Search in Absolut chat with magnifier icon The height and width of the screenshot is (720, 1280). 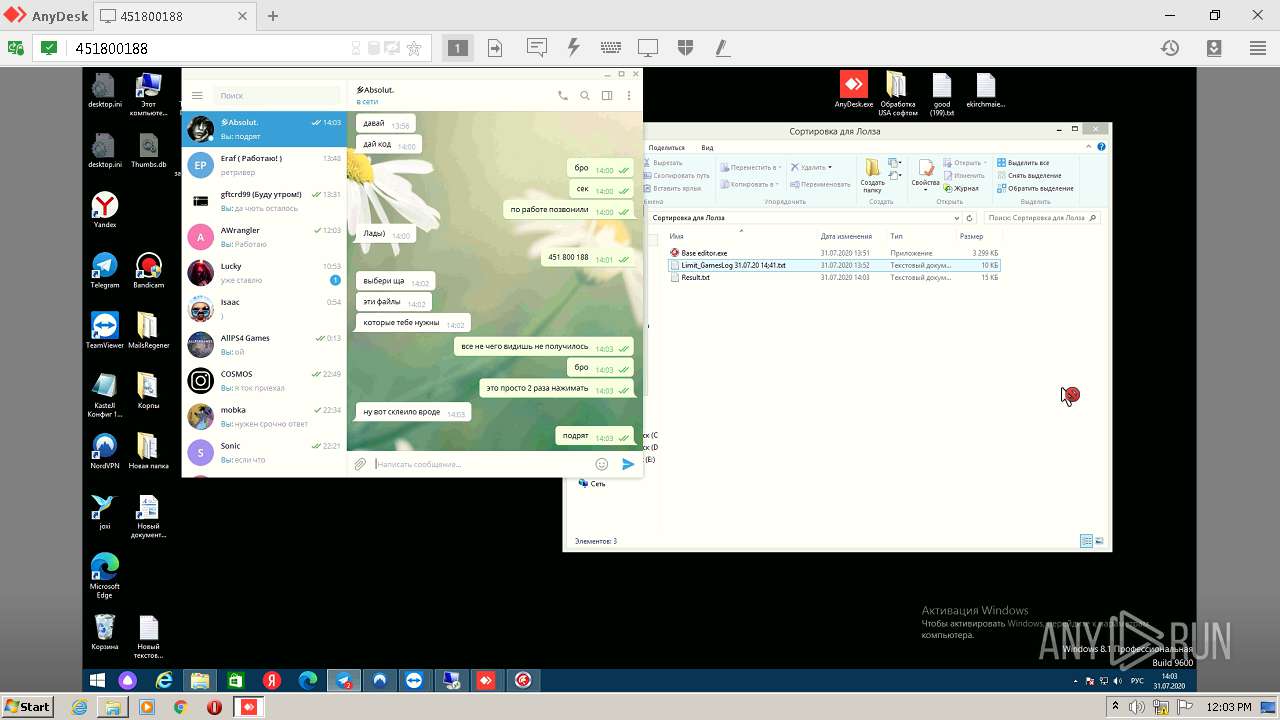pyautogui.click(x=584, y=95)
